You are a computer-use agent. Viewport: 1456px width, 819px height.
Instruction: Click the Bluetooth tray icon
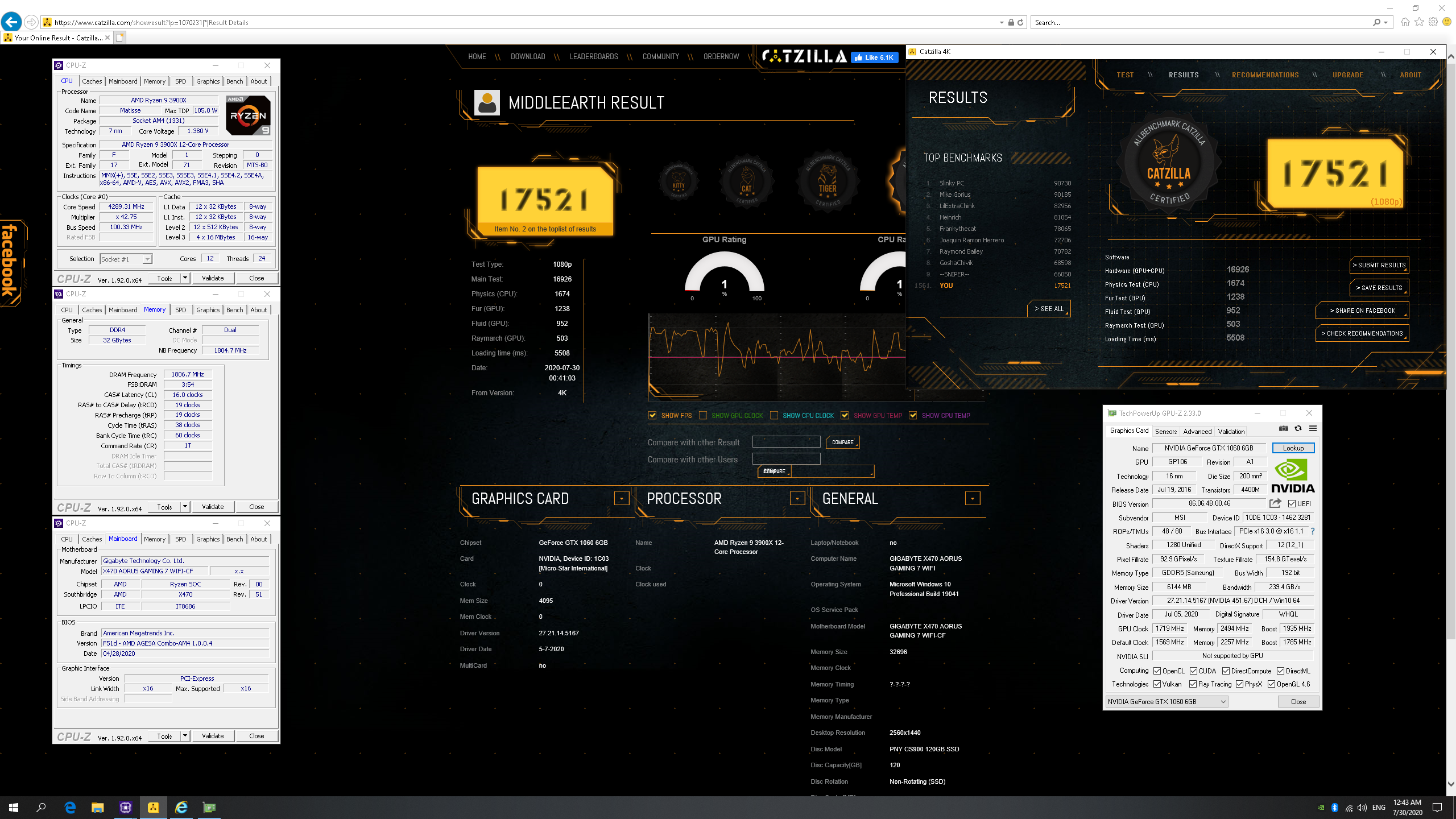pos(1335,808)
